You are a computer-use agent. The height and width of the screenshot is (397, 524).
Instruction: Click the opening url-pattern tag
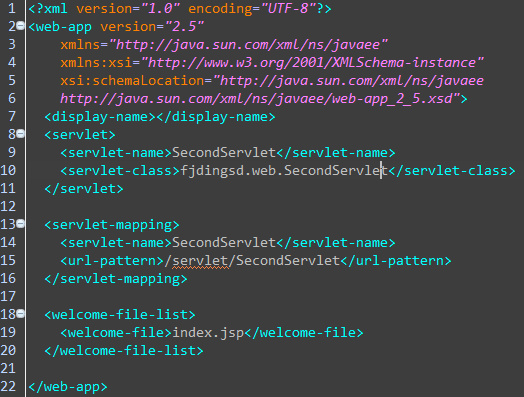(112, 261)
